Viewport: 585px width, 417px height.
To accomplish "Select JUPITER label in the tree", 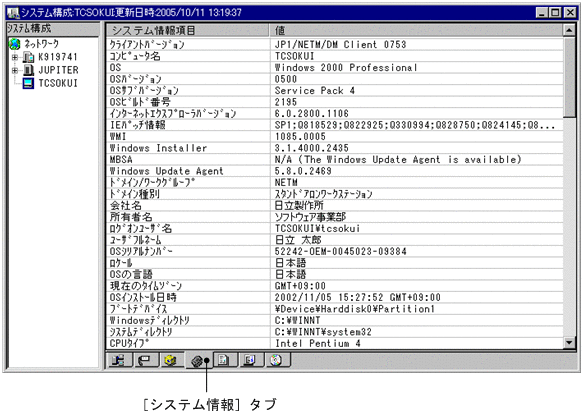I will coord(59,70).
